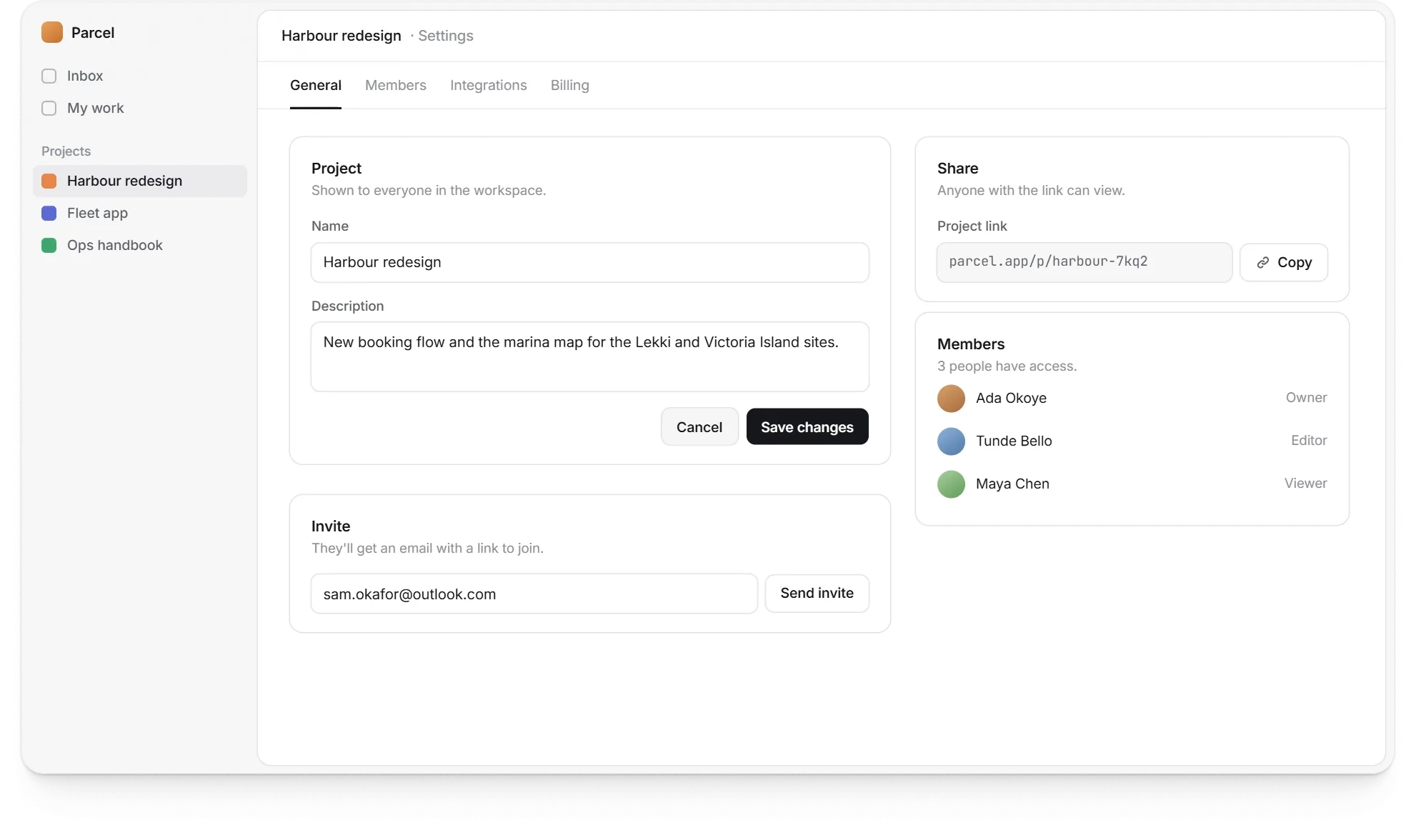Click the Parcel logo icon

(52, 32)
